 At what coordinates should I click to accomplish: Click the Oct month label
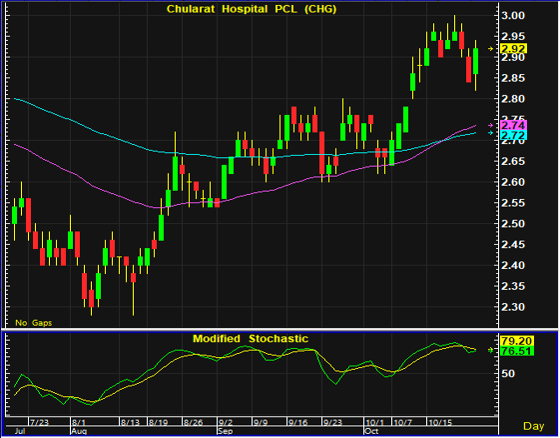pyautogui.click(x=371, y=431)
